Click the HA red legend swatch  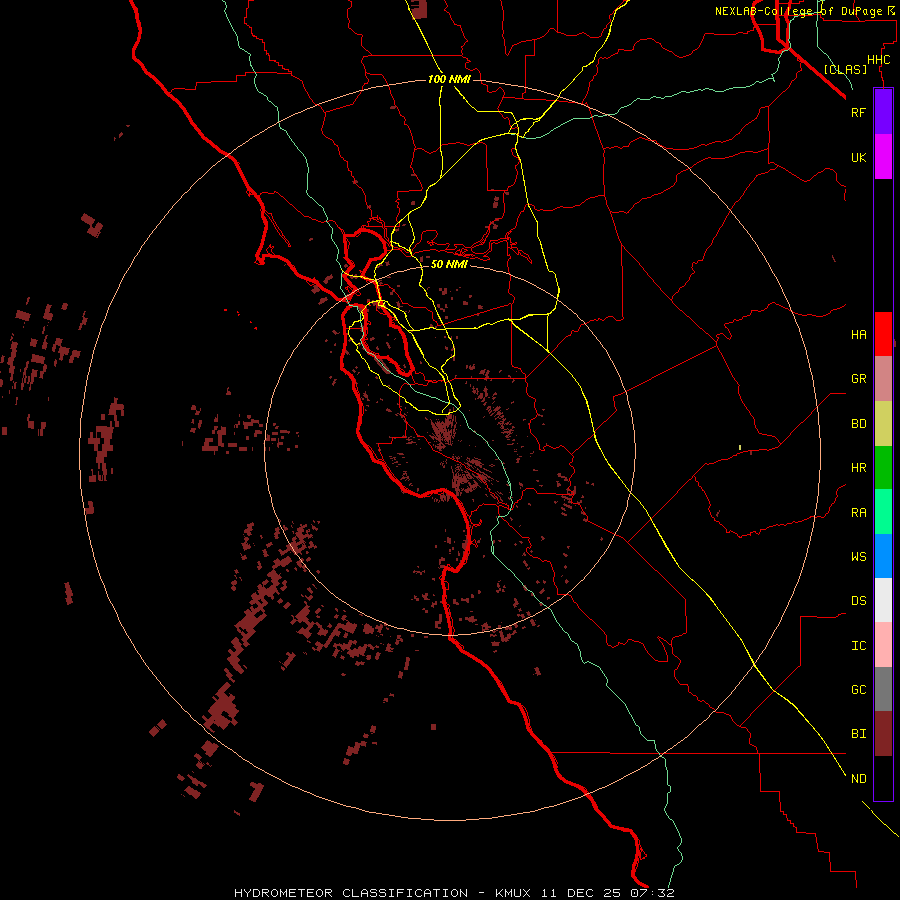pyautogui.click(x=883, y=334)
